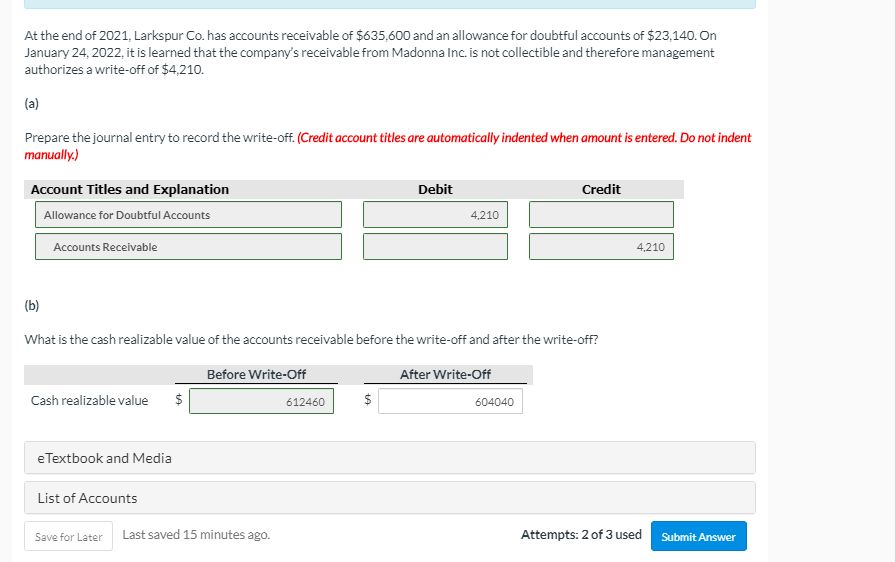Select the debit field containing 4,210
Screen dimensions: 895x562
tap(435, 215)
